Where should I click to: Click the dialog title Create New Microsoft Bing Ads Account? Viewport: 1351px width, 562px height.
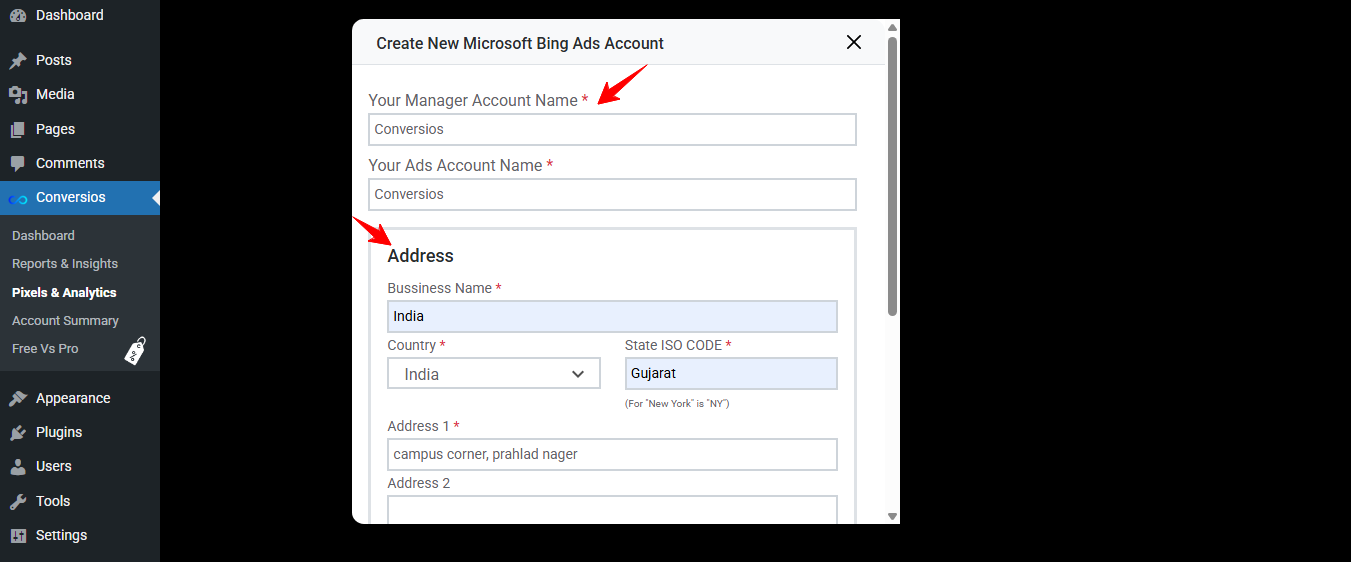coord(520,43)
